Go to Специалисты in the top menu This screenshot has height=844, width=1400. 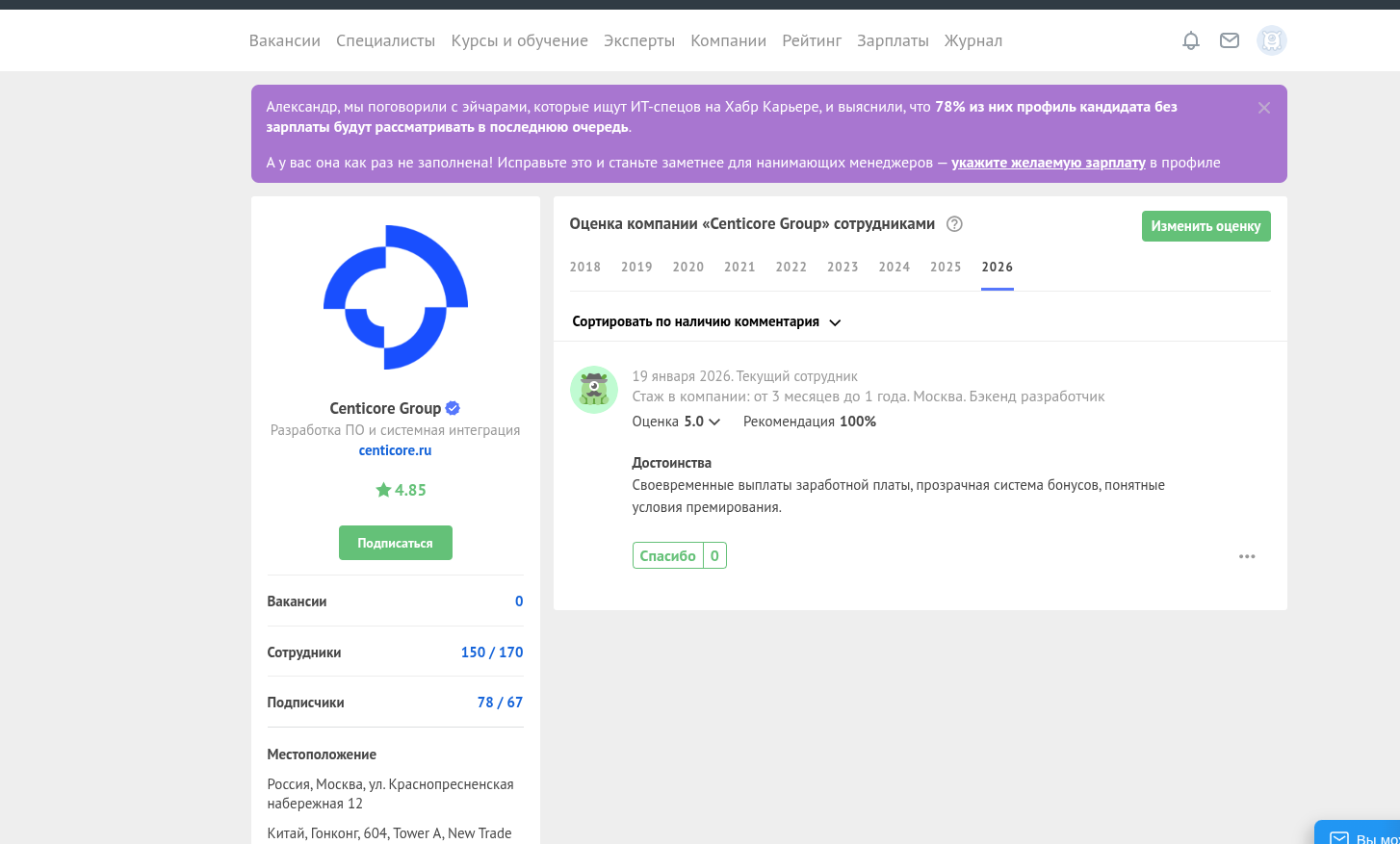pos(385,40)
